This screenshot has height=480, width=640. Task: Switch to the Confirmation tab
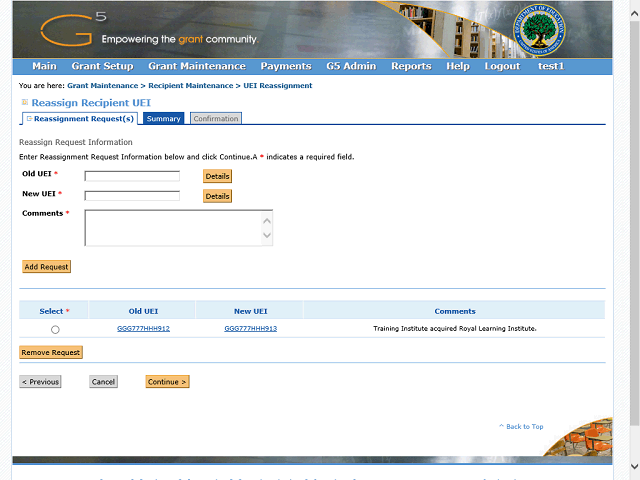click(216, 118)
